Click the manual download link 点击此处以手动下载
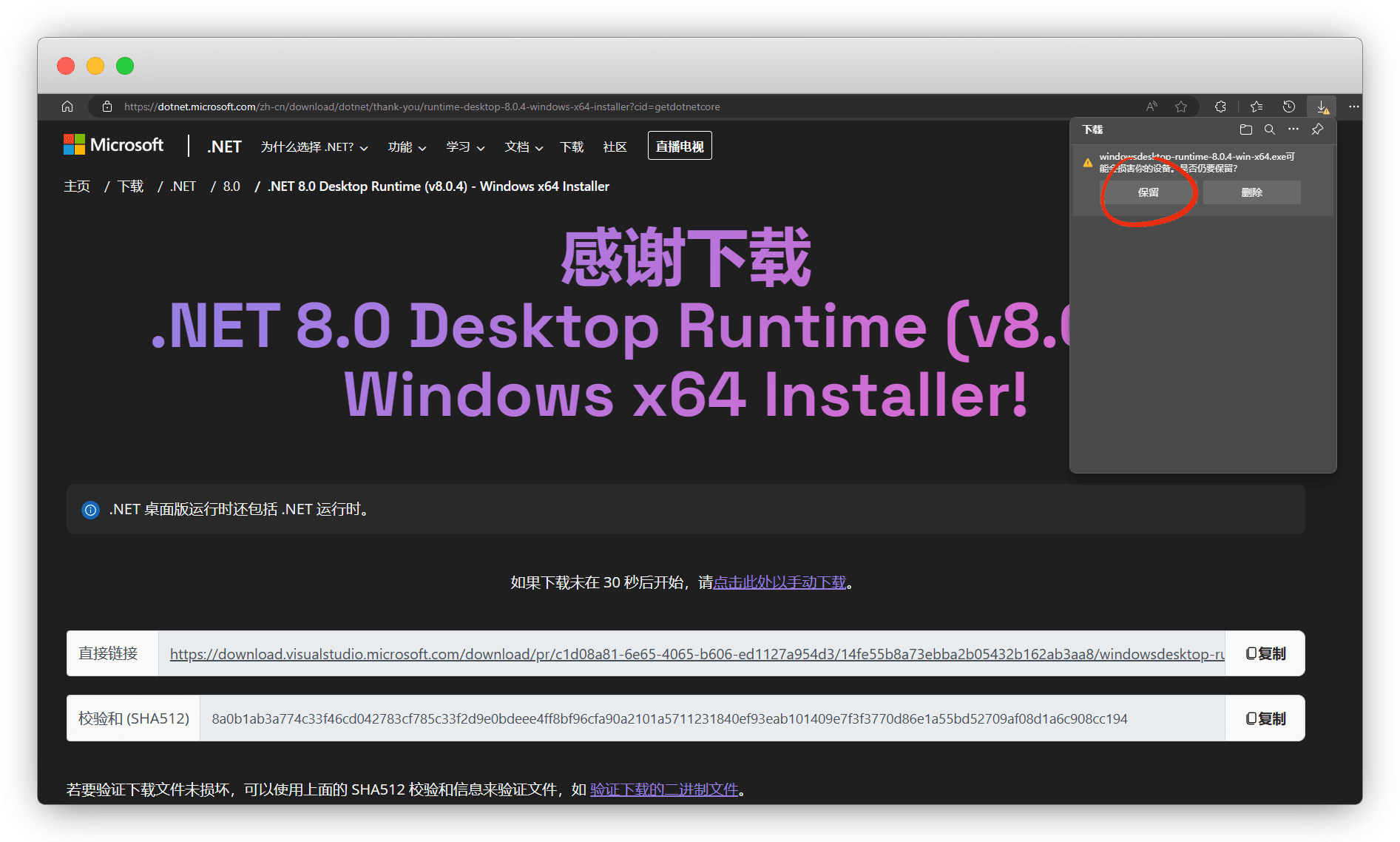The width and height of the screenshot is (1400, 842). (x=779, y=583)
